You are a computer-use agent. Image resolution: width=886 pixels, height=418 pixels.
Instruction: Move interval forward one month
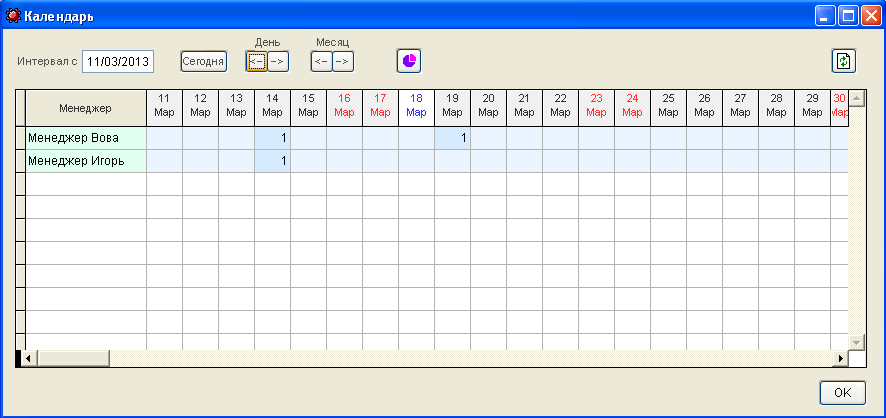coord(343,61)
